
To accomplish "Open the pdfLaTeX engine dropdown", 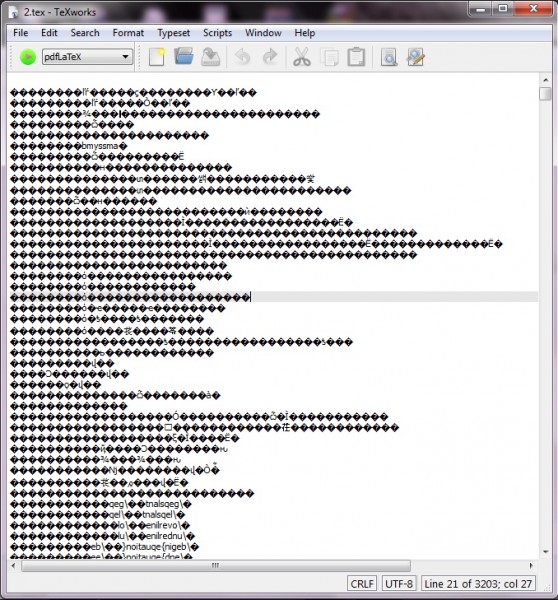I will coord(87,57).
